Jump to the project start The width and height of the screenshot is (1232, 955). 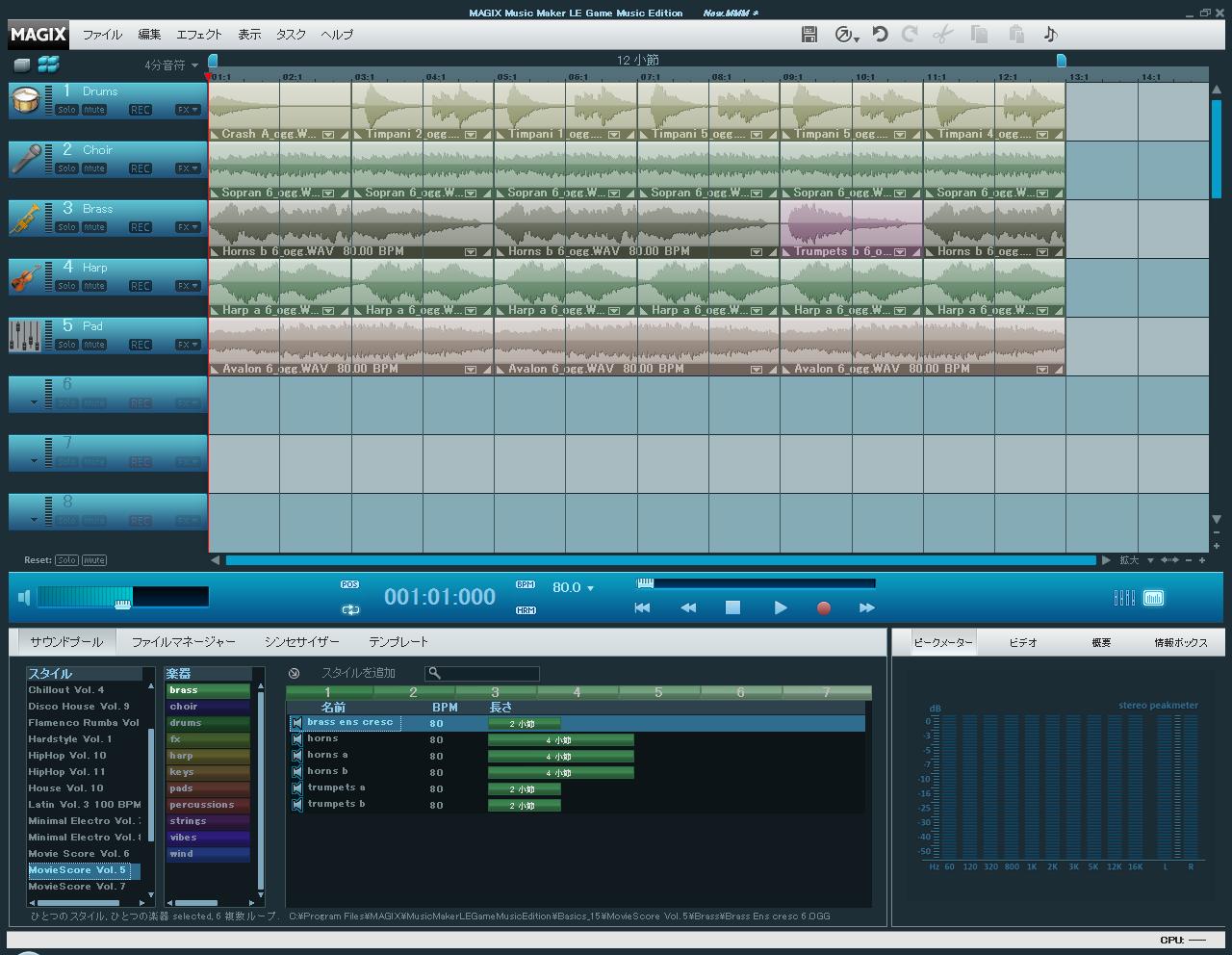click(642, 607)
